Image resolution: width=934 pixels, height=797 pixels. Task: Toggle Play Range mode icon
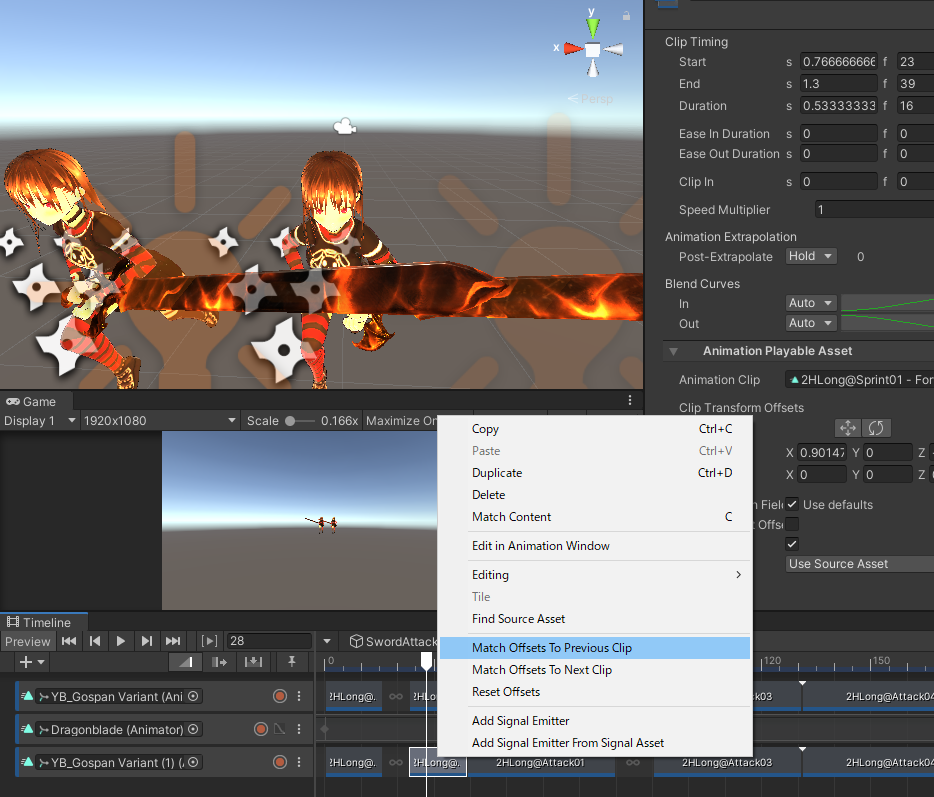click(209, 641)
